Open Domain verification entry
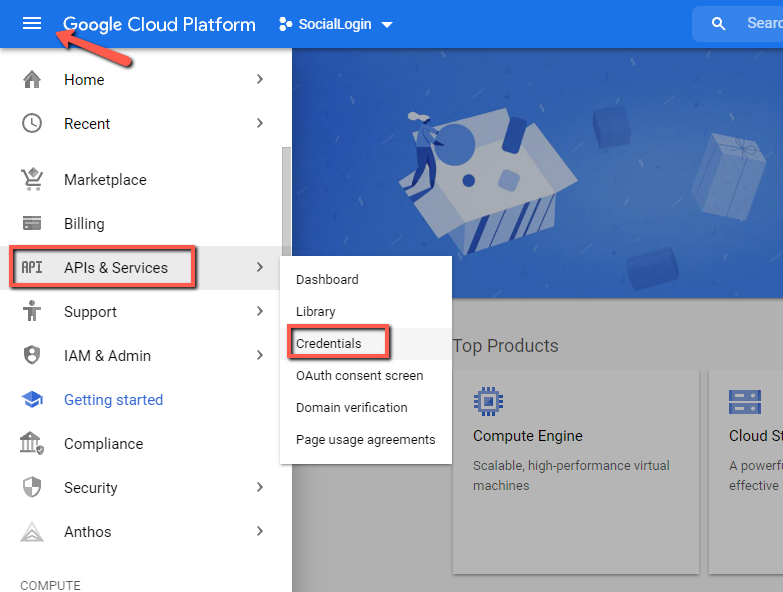This screenshot has width=783, height=592. [366, 407]
